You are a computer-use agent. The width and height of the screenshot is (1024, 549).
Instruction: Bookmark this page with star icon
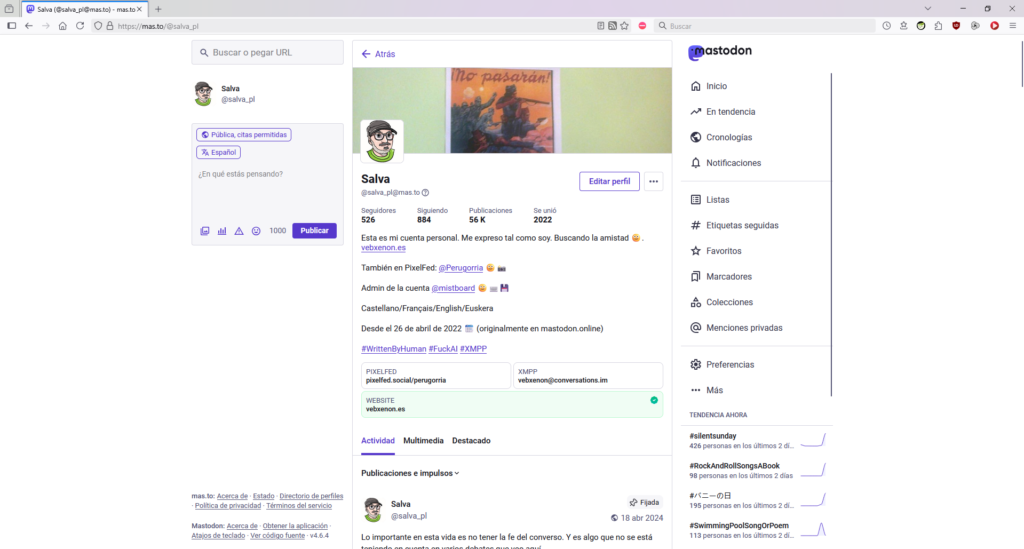[624, 26]
